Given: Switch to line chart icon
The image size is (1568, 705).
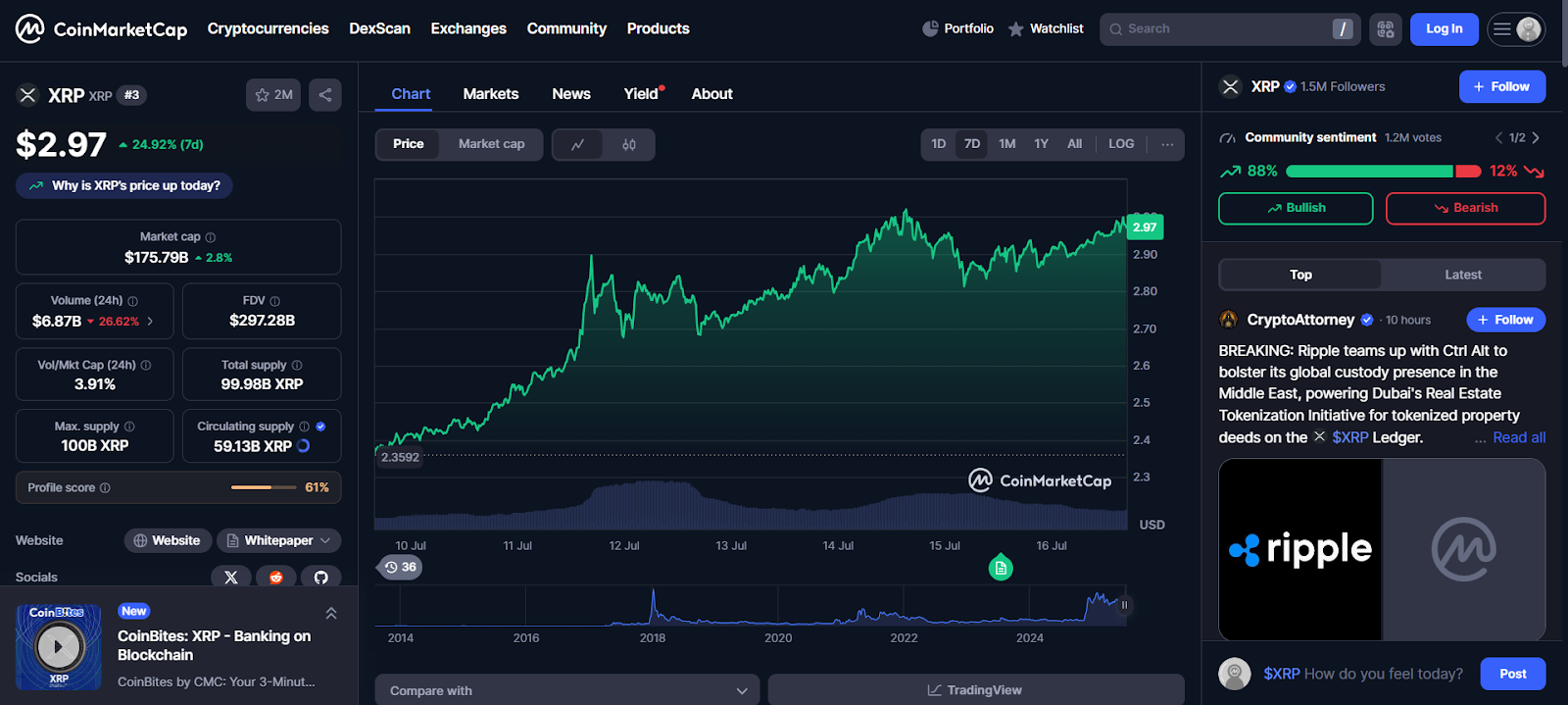Looking at the screenshot, I should (578, 144).
